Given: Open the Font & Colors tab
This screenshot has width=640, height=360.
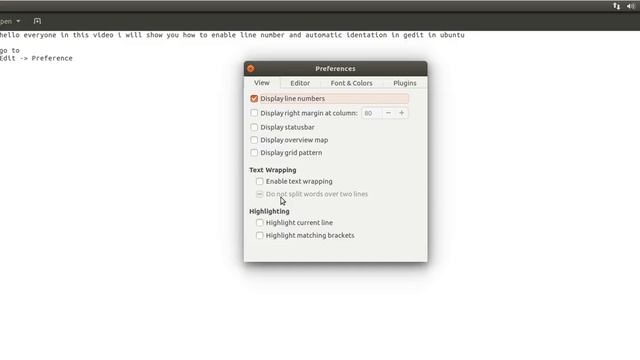Looking at the screenshot, I should pyautogui.click(x=351, y=83).
